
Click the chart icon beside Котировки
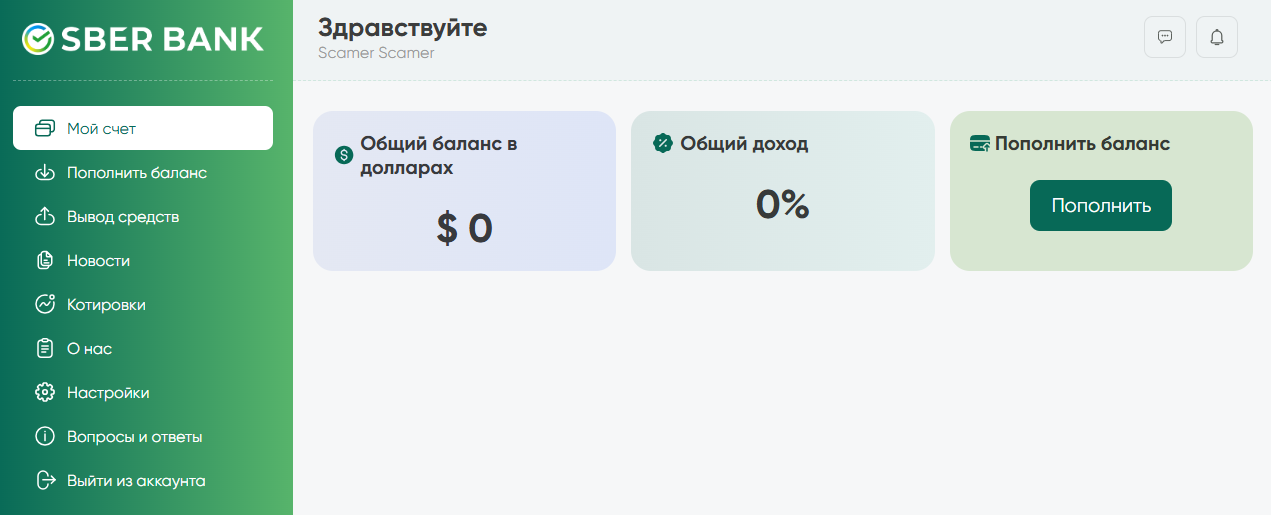coord(44,304)
